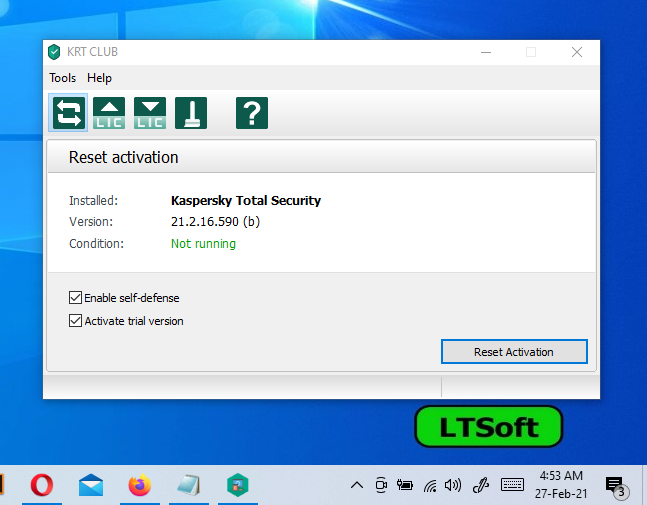Toggle Activate trial version checkbox

[75, 321]
